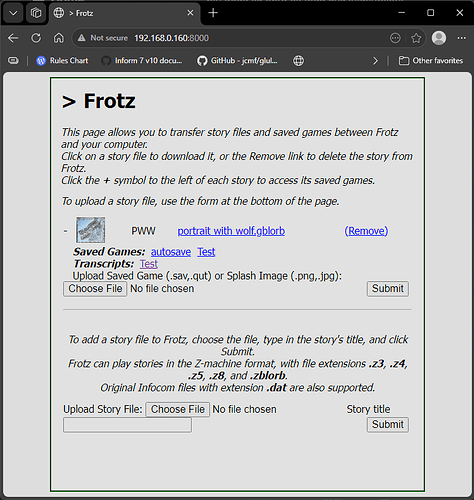474x500 pixels.
Task: Open the Other favorites folder
Action: (431, 61)
